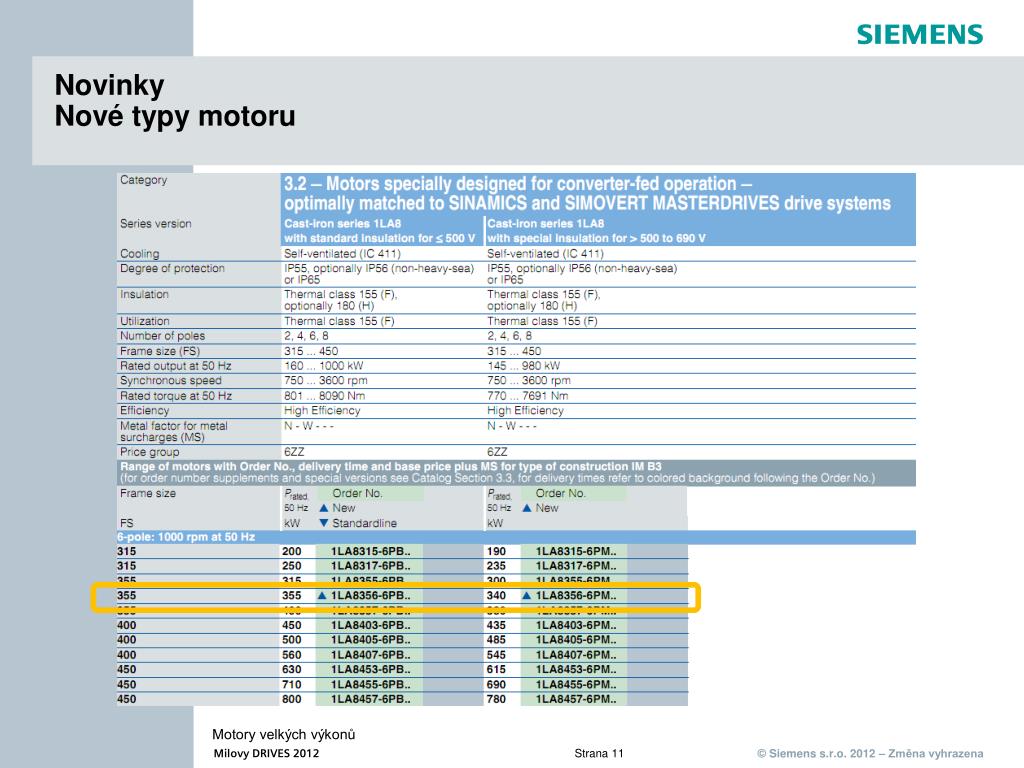This screenshot has height=768, width=1024.
Task: Click order number 1LA8356-6PM..
Action: coord(576,596)
